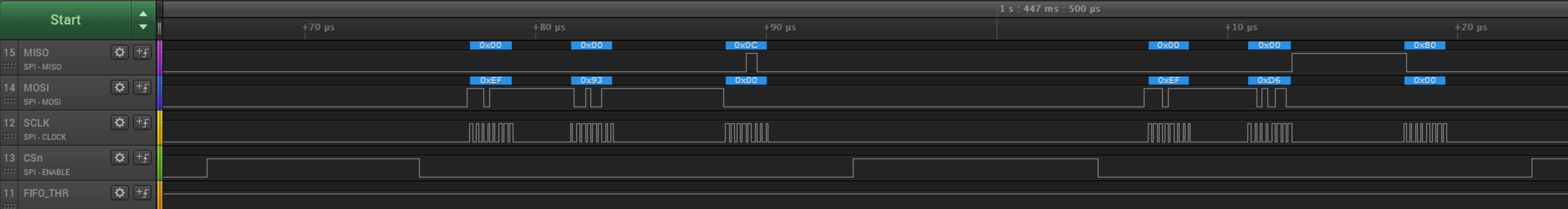The height and width of the screenshot is (209, 1568).
Task: Toggle trigger edge on CSn channel
Action: click(x=143, y=158)
